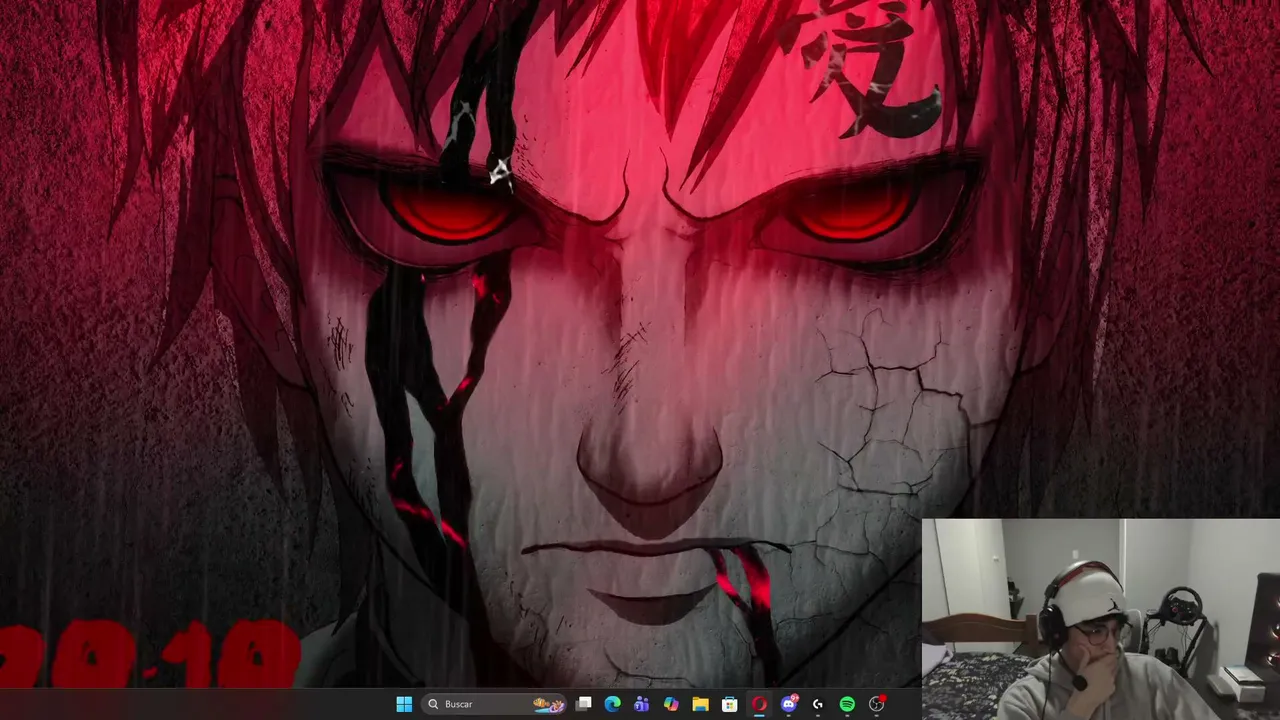1280x720 pixels.
Task: Open Microsoft Teams from the taskbar
Action: (642, 704)
